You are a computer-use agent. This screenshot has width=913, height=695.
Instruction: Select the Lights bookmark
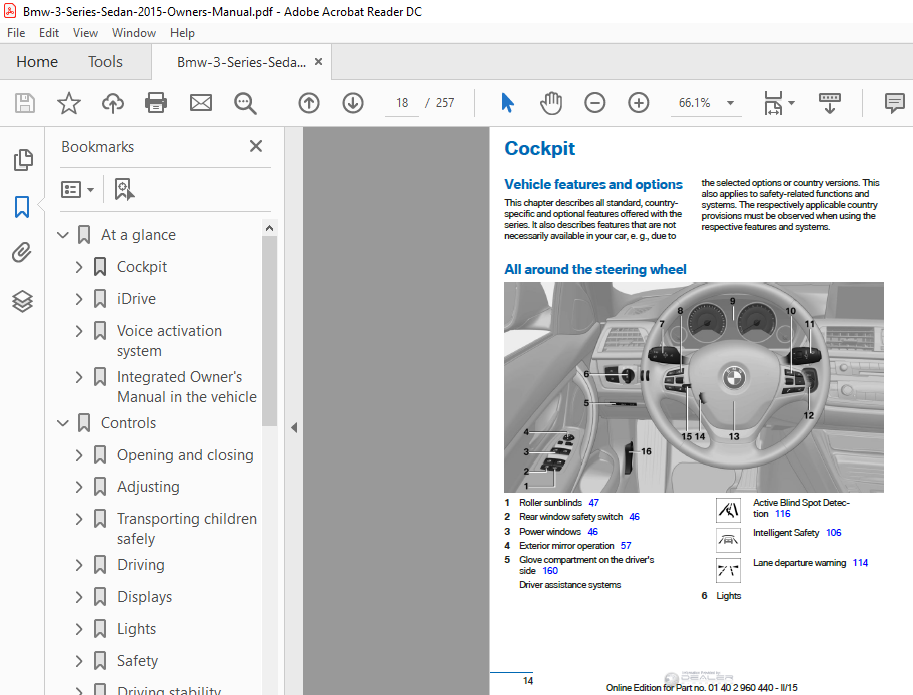[136, 629]
